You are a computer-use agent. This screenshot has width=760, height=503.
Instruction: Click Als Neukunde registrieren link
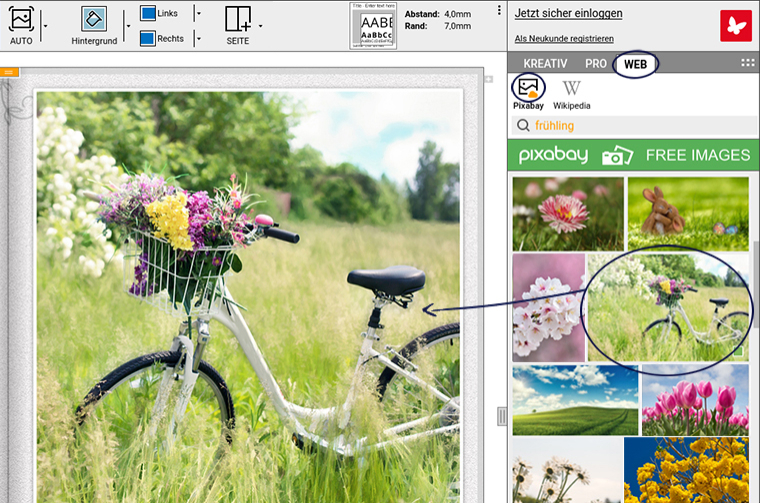point(564,38)
